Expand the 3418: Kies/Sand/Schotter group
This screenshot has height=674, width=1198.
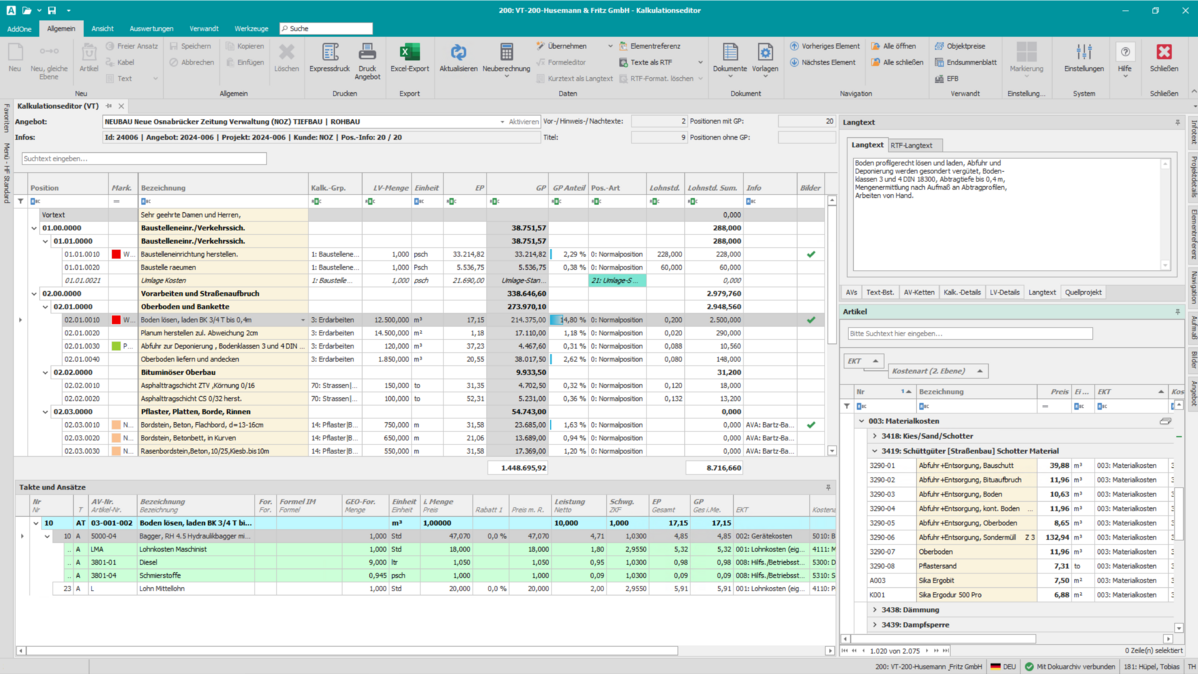click(875, 436)
